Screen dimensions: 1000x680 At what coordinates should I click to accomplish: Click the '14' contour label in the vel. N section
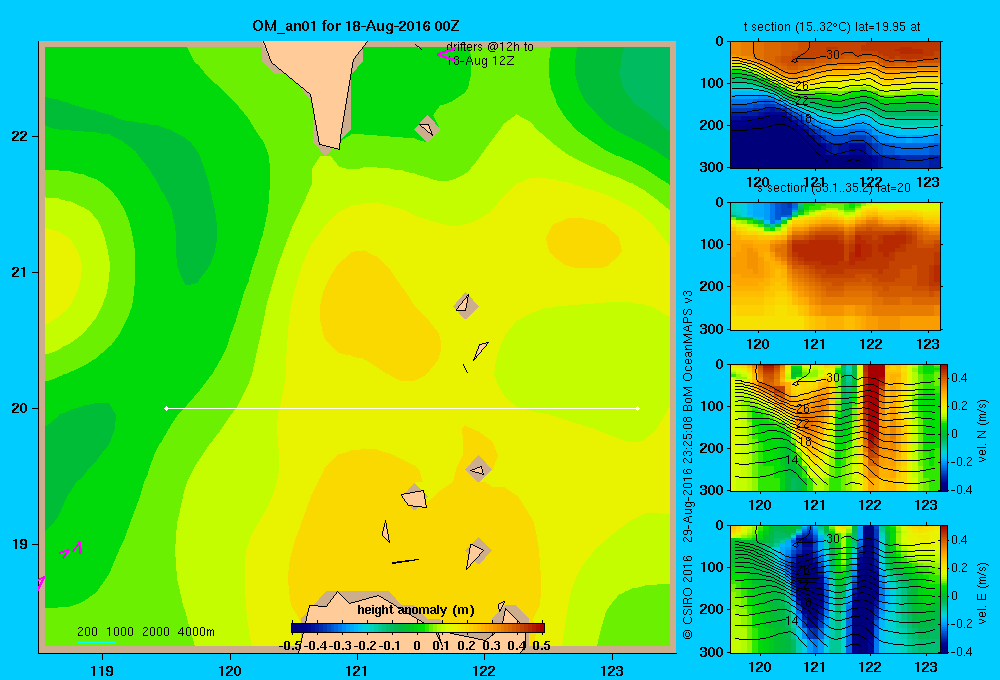pos(791,459)
